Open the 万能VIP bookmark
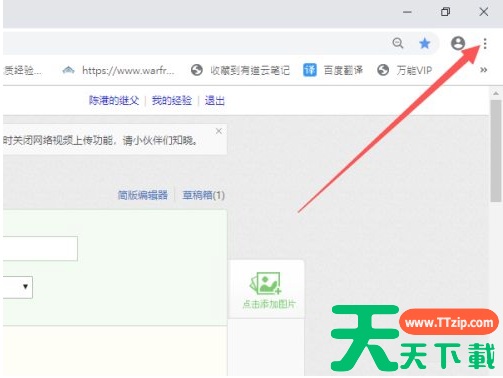This screenshot has height=378, width=503. pyautogui.click(x=404, y=70)
